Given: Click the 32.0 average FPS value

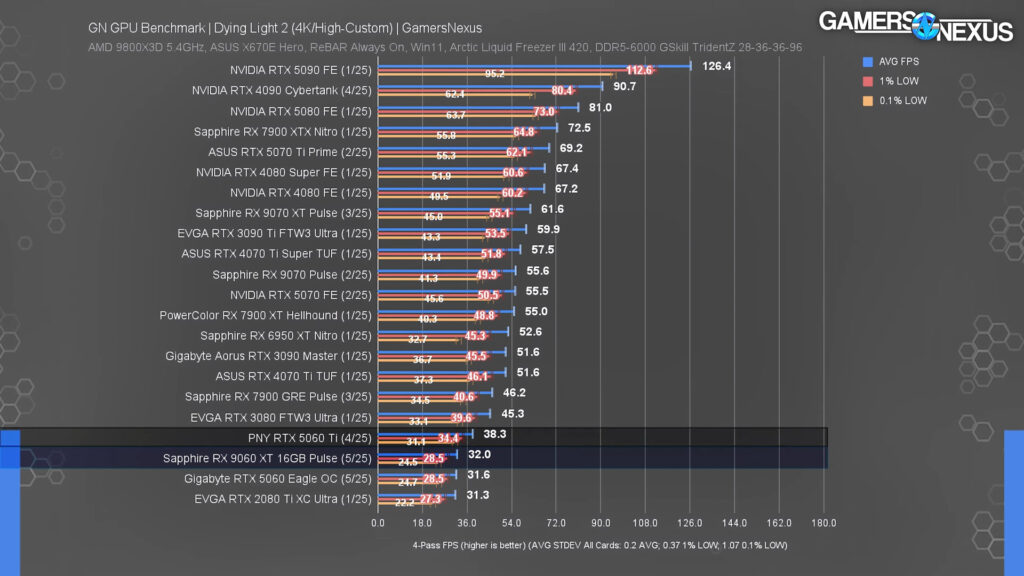Looking at the screenshot, I should tap(479, 454).
